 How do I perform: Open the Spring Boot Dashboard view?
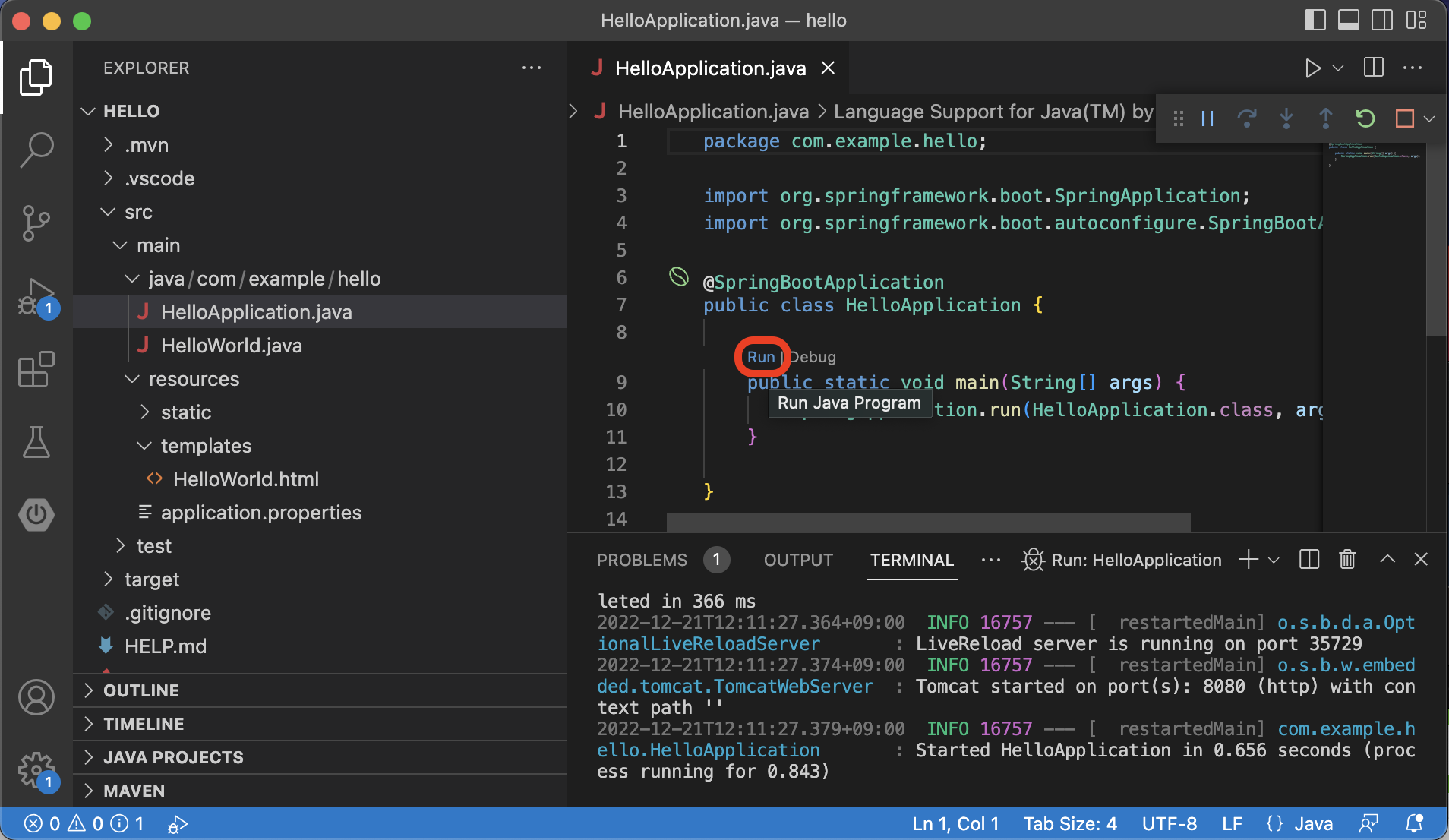(36, 515)
